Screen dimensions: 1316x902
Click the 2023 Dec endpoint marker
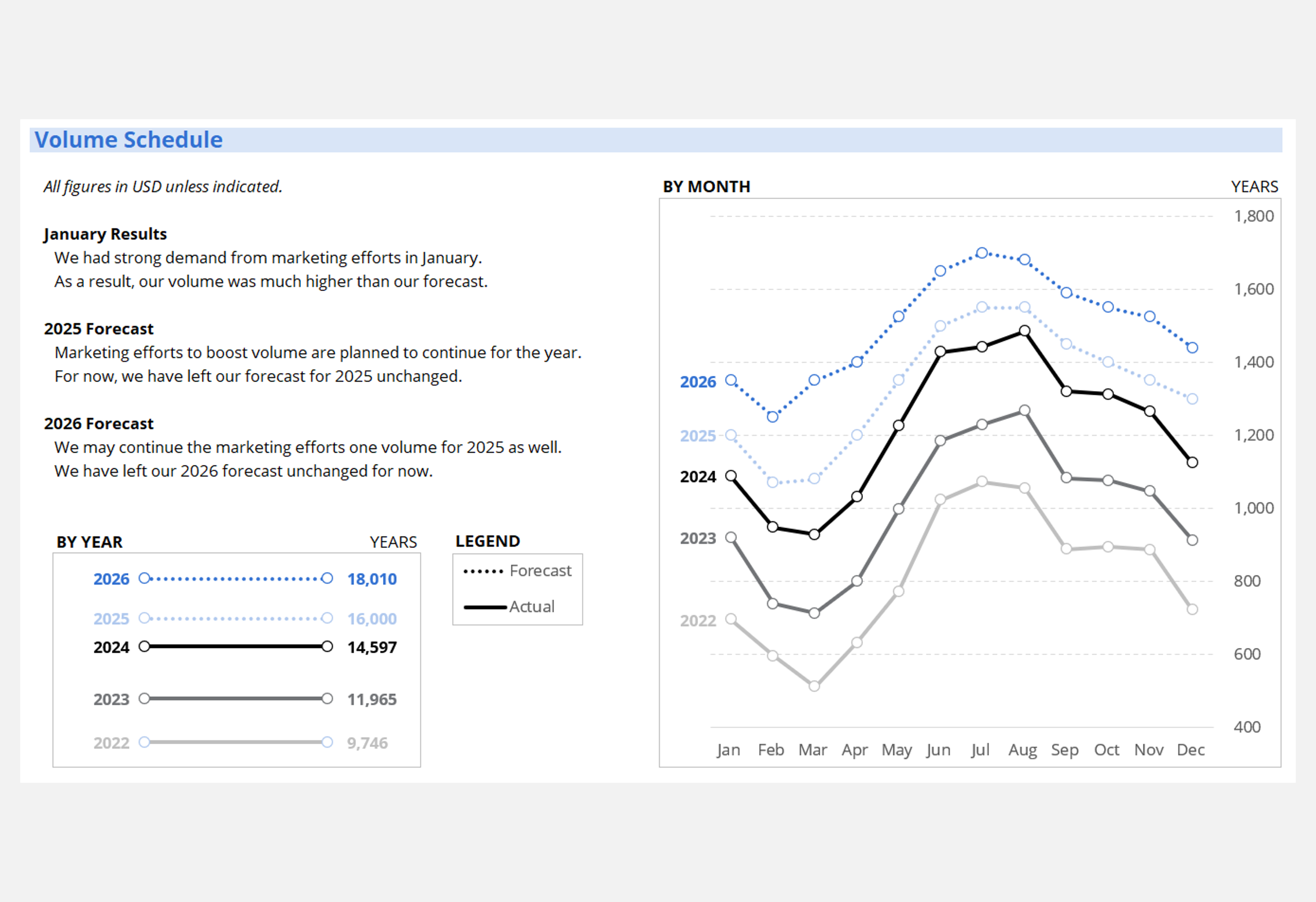(1192, 540)
